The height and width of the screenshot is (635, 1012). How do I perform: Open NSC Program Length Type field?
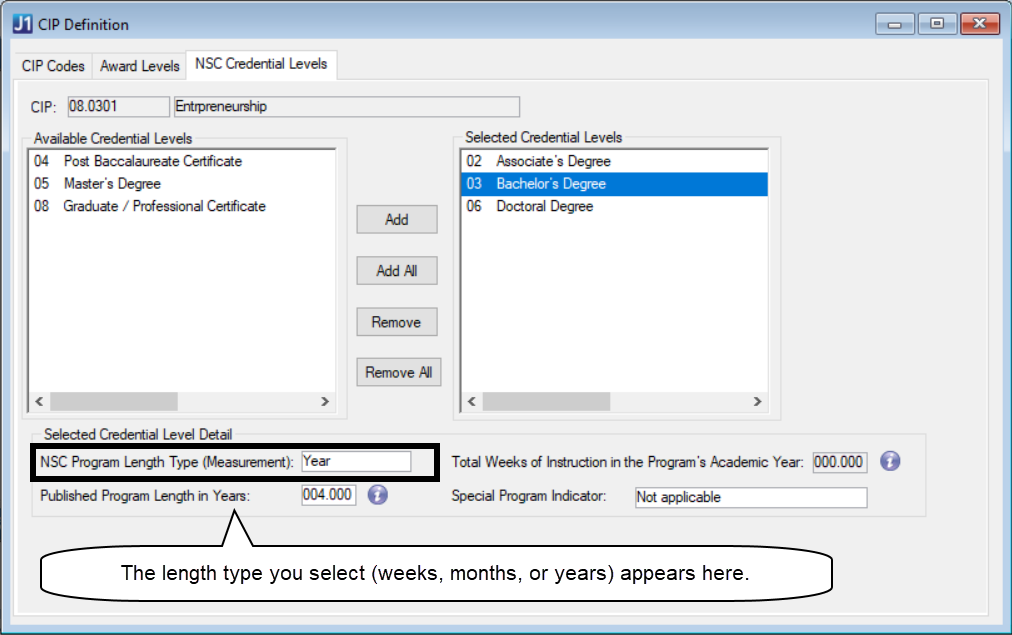(356, 461)
